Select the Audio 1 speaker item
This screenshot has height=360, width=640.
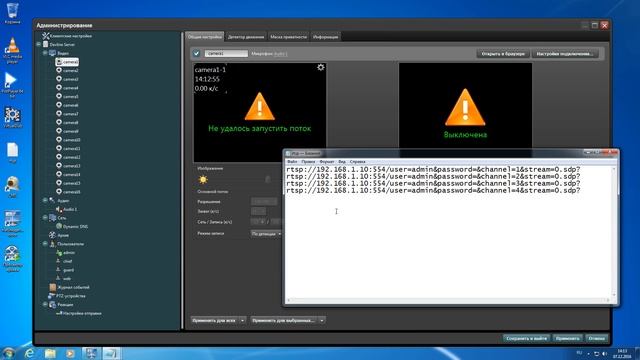tap(67, 209)
